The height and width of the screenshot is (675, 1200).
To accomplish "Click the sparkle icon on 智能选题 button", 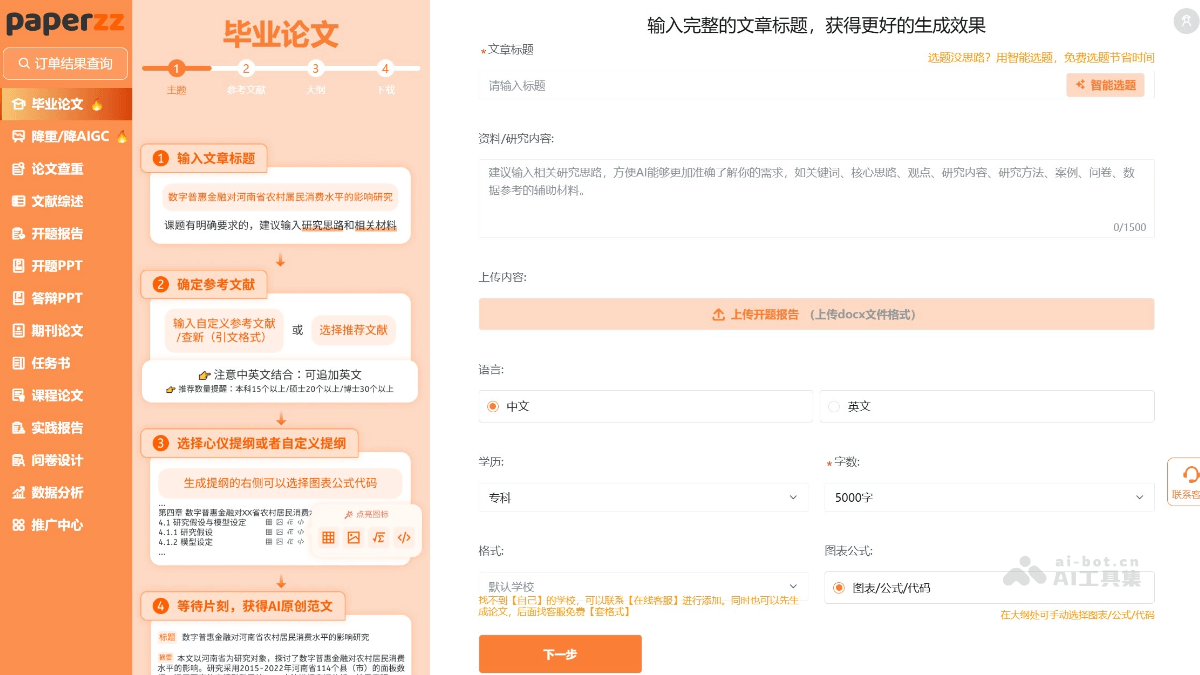I will [1080, 85].
